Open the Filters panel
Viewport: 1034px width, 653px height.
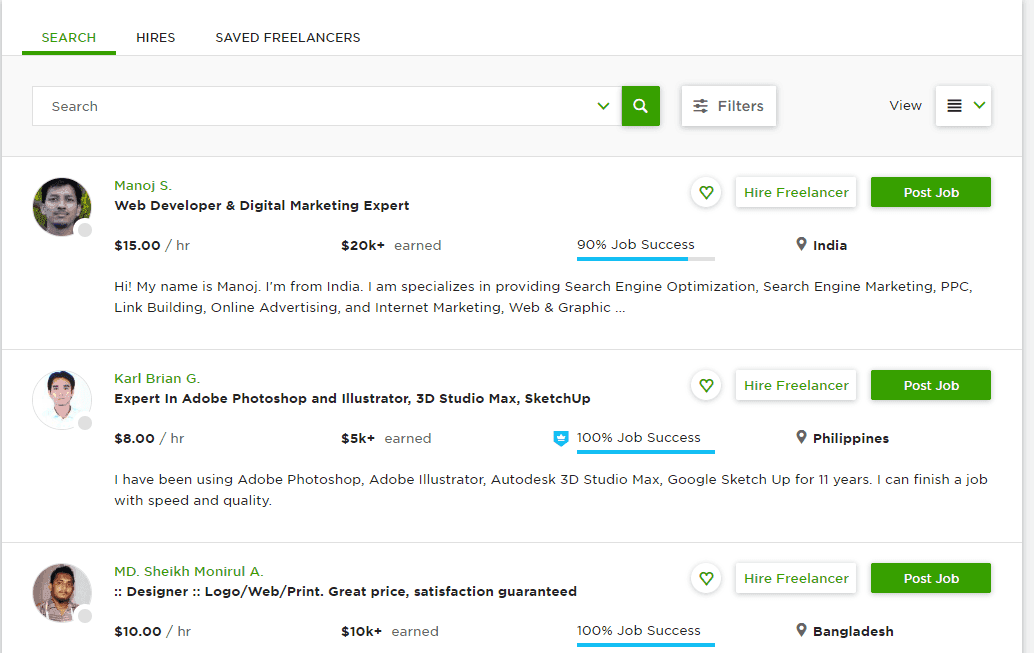[x=729, y=106]
